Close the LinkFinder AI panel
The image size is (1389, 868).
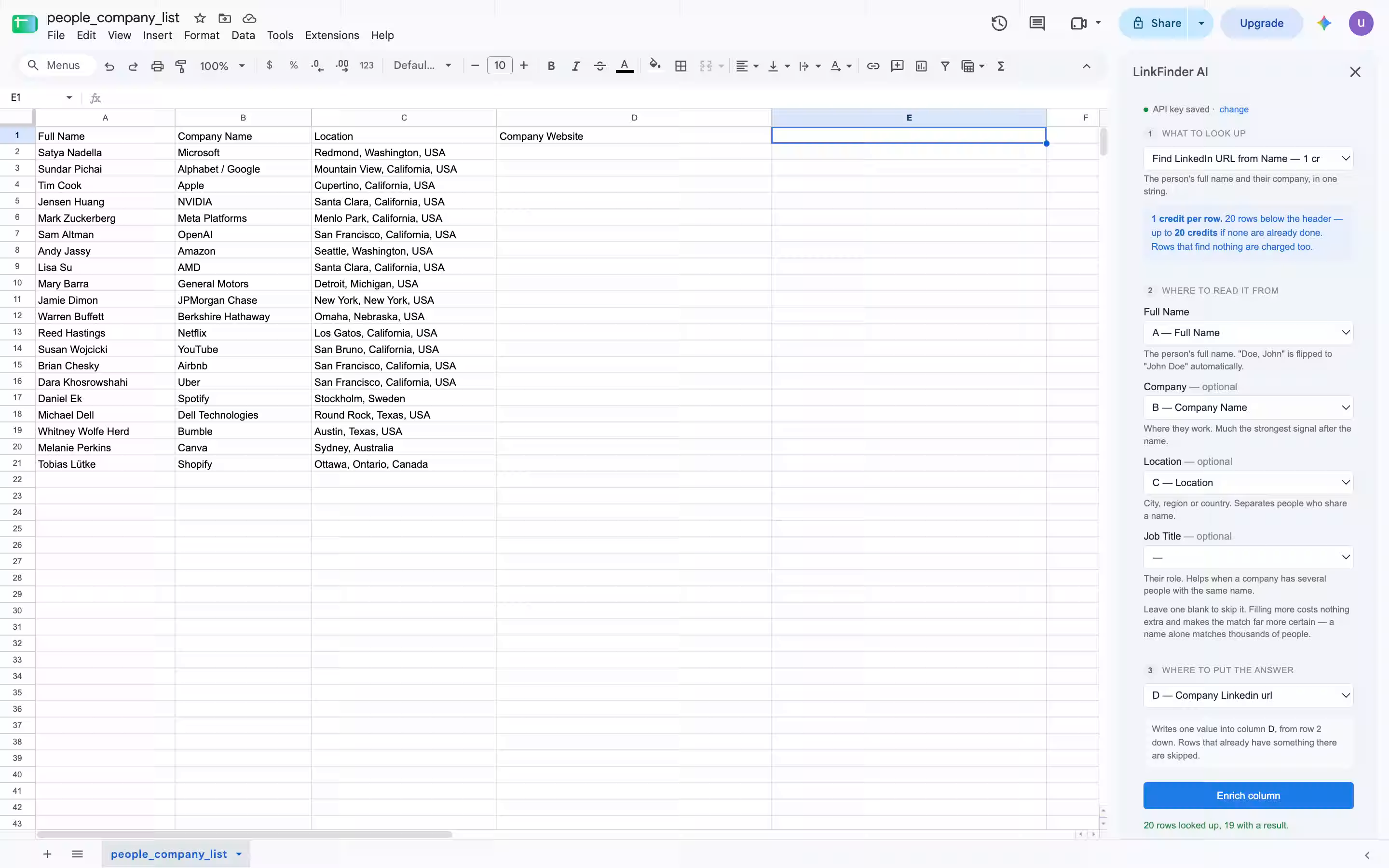(x=1355, y=72)
